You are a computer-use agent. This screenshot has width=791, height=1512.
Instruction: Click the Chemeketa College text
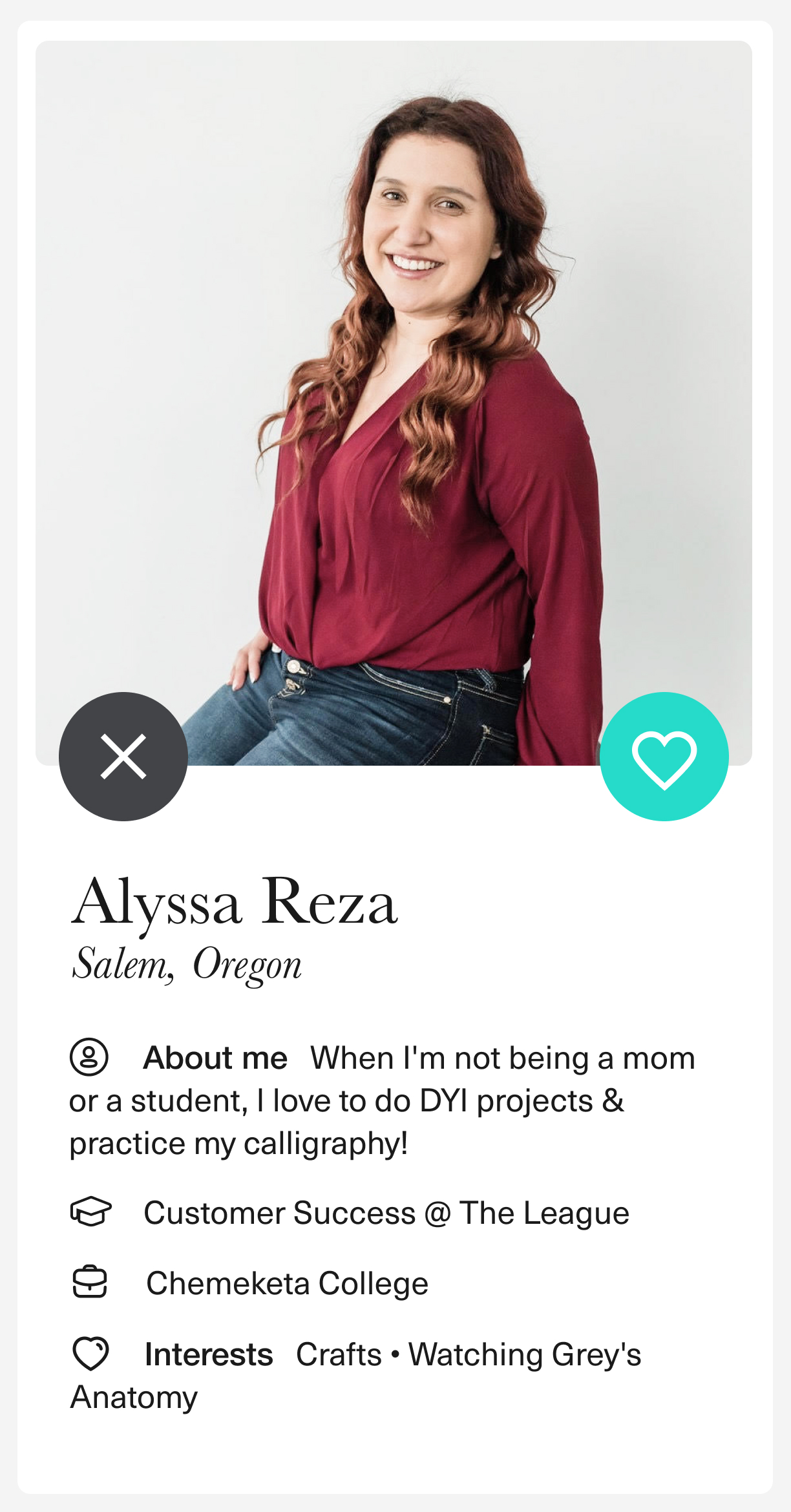pyautogui.click(x=287, y=1283)
